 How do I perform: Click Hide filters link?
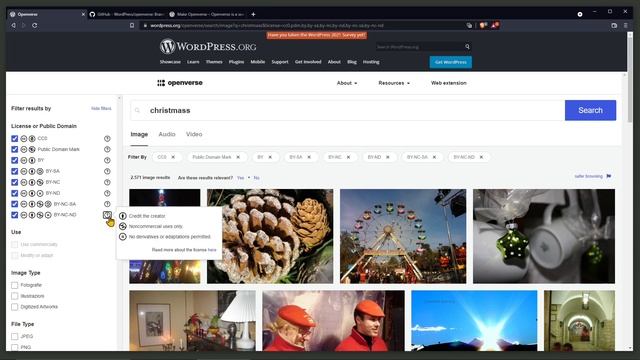pyautogui.click(x=101, y=109)
